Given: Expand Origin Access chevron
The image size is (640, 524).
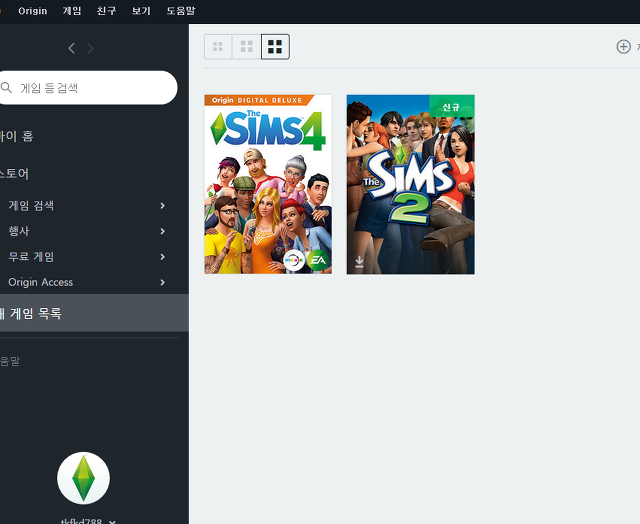Looking at the screenshot, I should click(163, 282).
